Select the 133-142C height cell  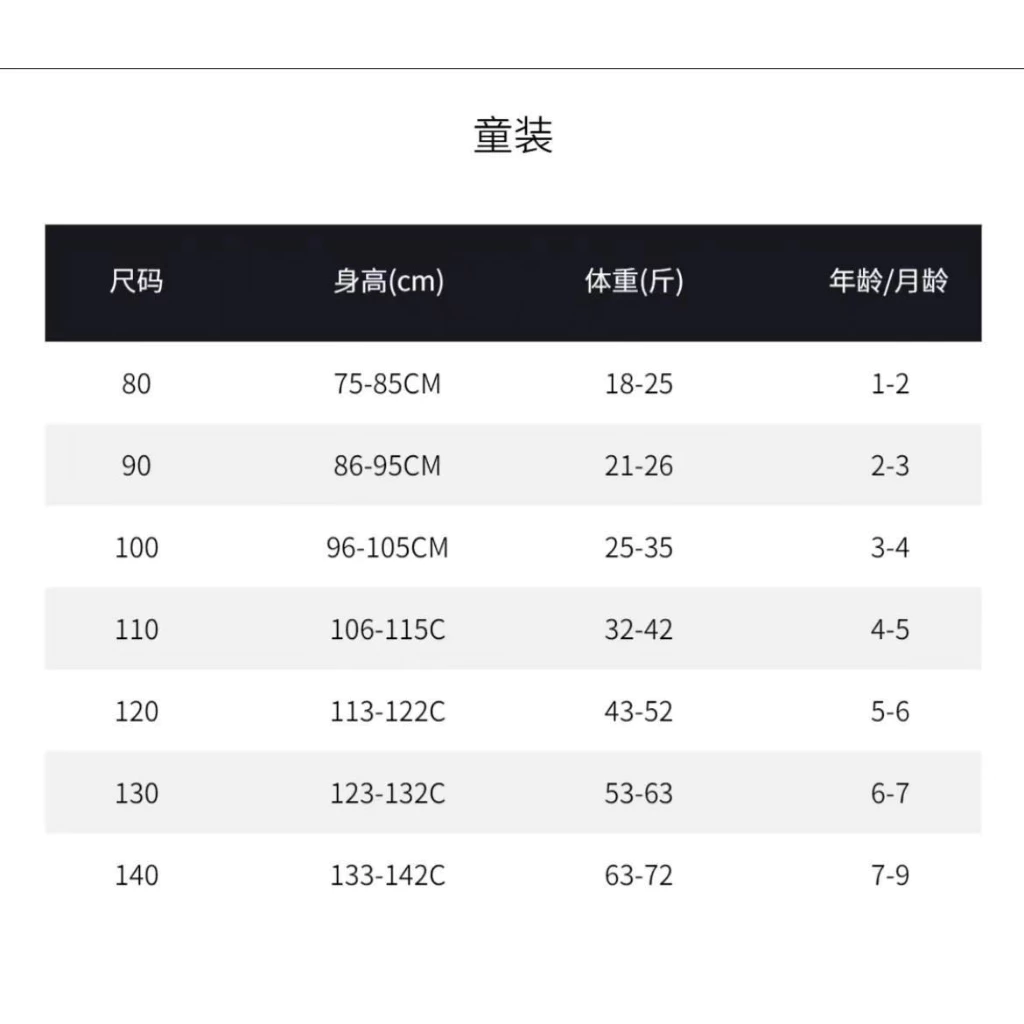[387, 875]
